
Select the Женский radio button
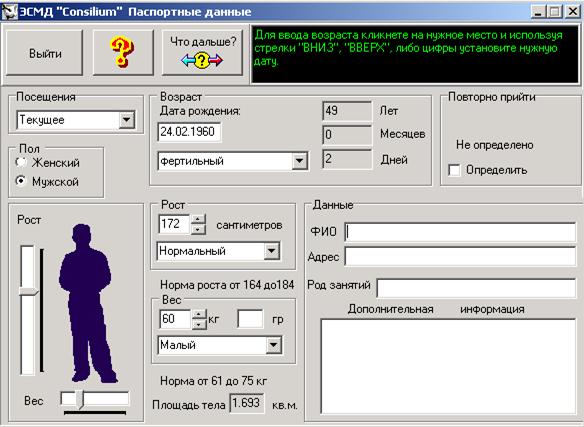click(x=21, y=162)
